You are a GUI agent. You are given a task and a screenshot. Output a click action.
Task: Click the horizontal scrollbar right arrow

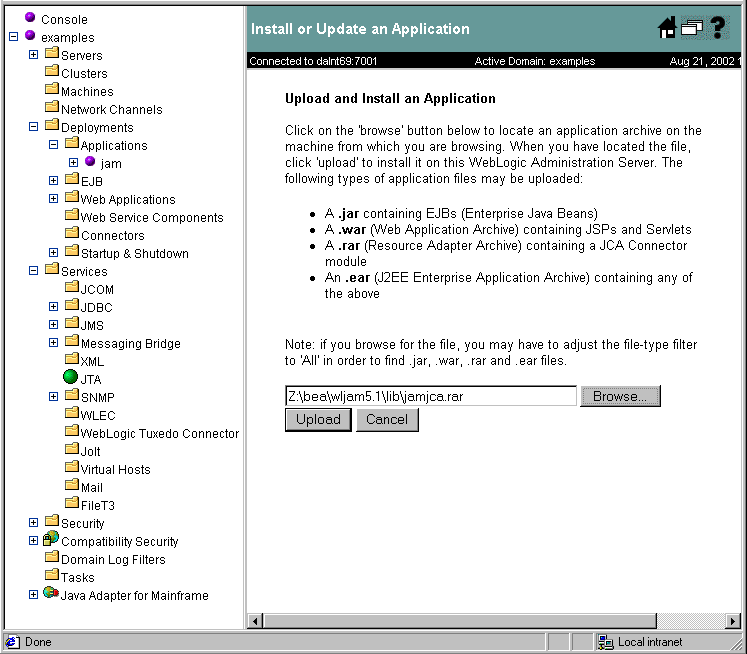[733, 621]
